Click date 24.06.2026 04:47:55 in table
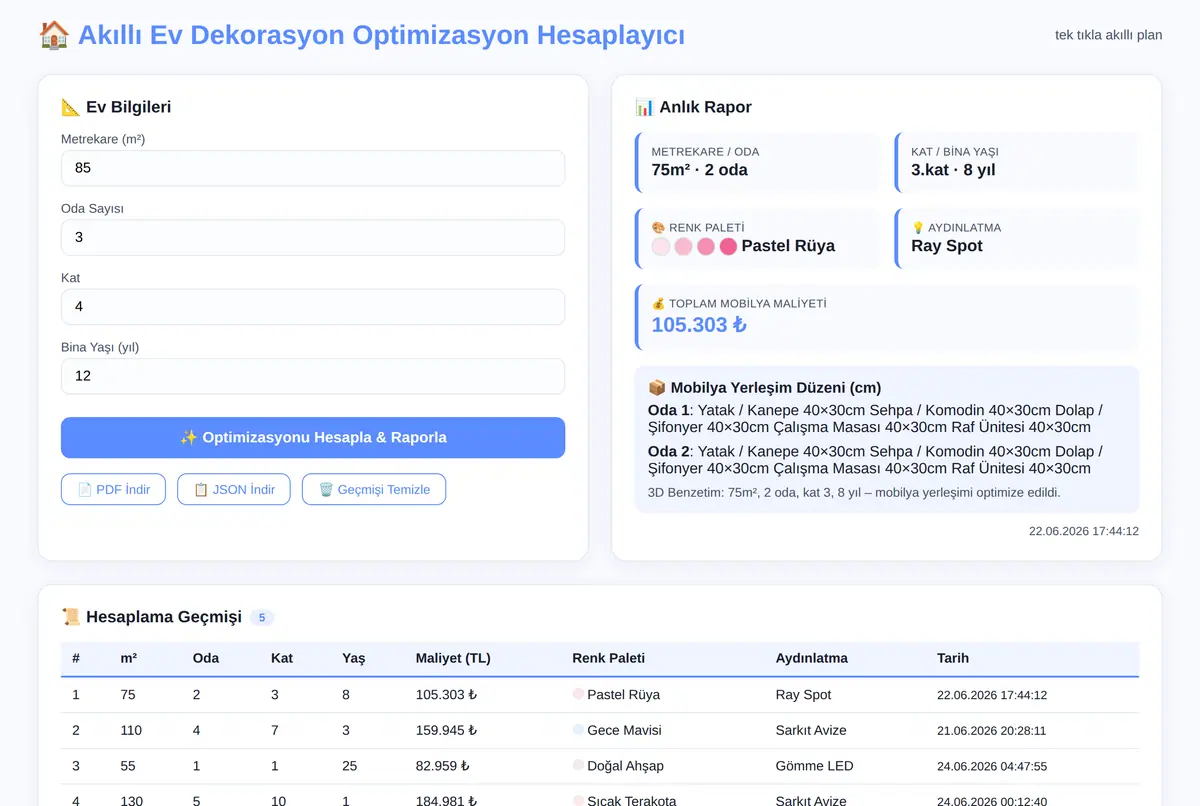The width and height of the screenshot is (1200, 806). click(x=992, y=767)
